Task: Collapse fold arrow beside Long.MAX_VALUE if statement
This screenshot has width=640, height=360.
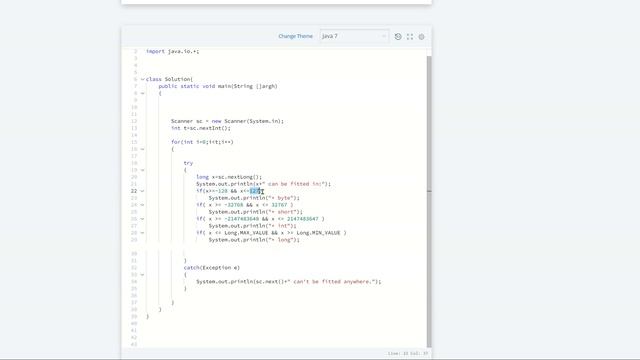Action: (142, 233)
